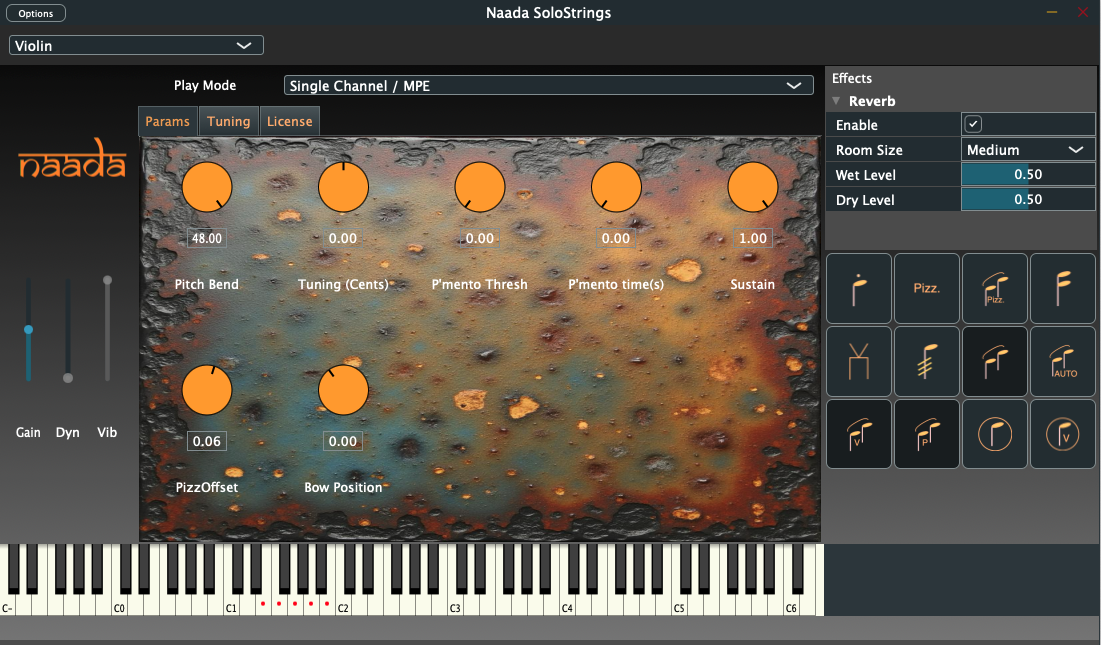The height and width of the screenshot is (645, 1101).
Task: Click the P'mento time(s) value field
Action: (x=616, y=238)
